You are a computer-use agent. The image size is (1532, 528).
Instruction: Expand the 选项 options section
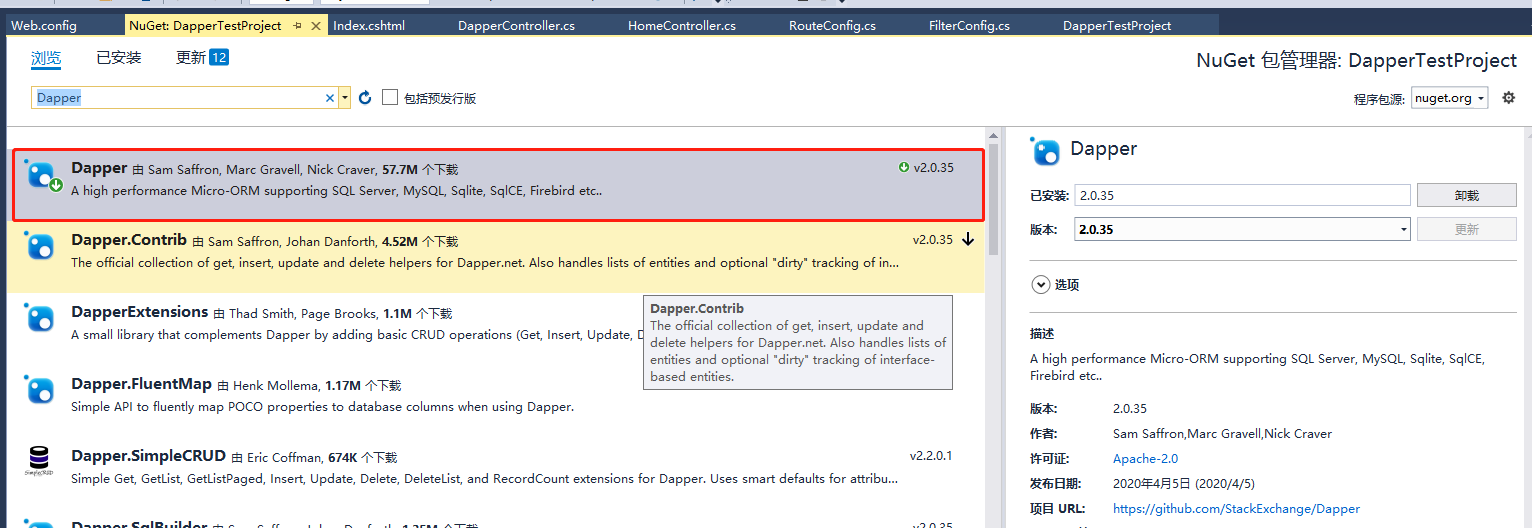point(1039,285)
